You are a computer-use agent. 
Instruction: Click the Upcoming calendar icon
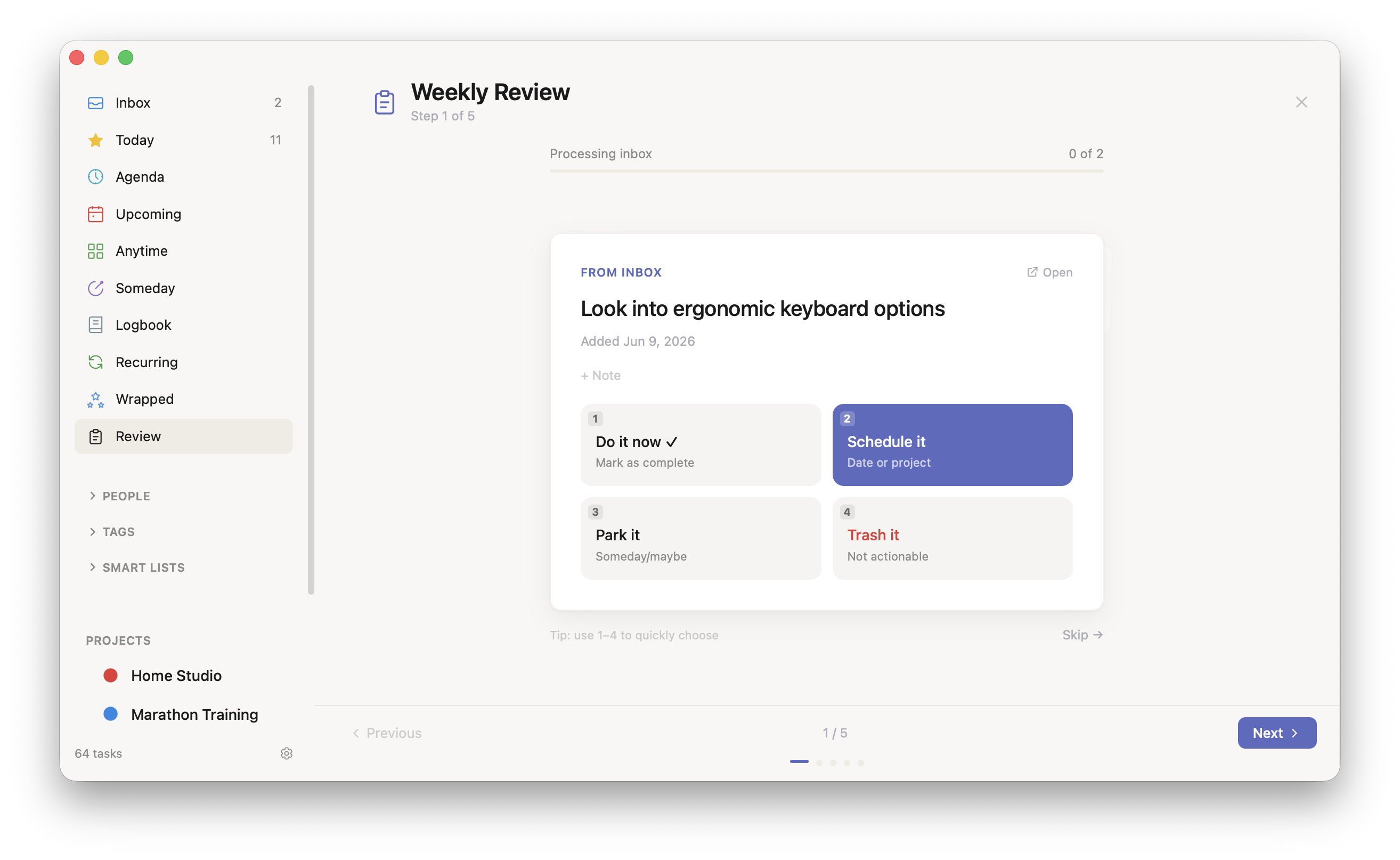point(95,214)
